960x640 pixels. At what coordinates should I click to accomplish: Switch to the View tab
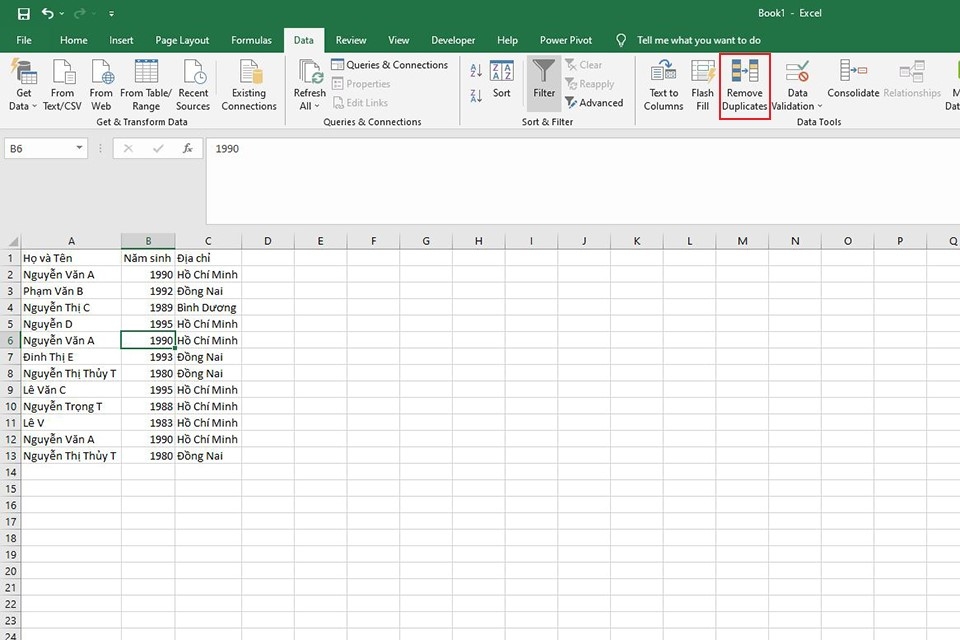tap(399, 40)
